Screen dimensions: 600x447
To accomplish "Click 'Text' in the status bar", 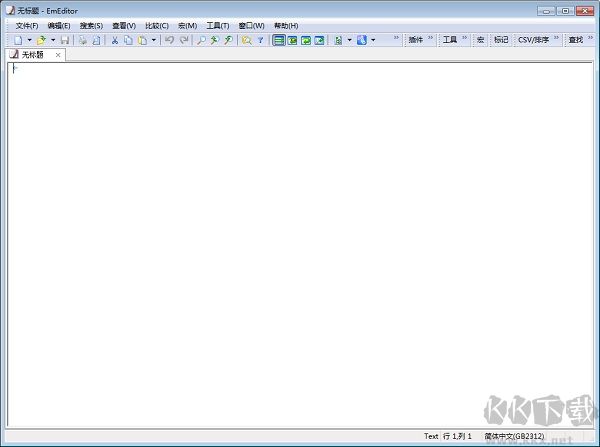I will point(431,436).
